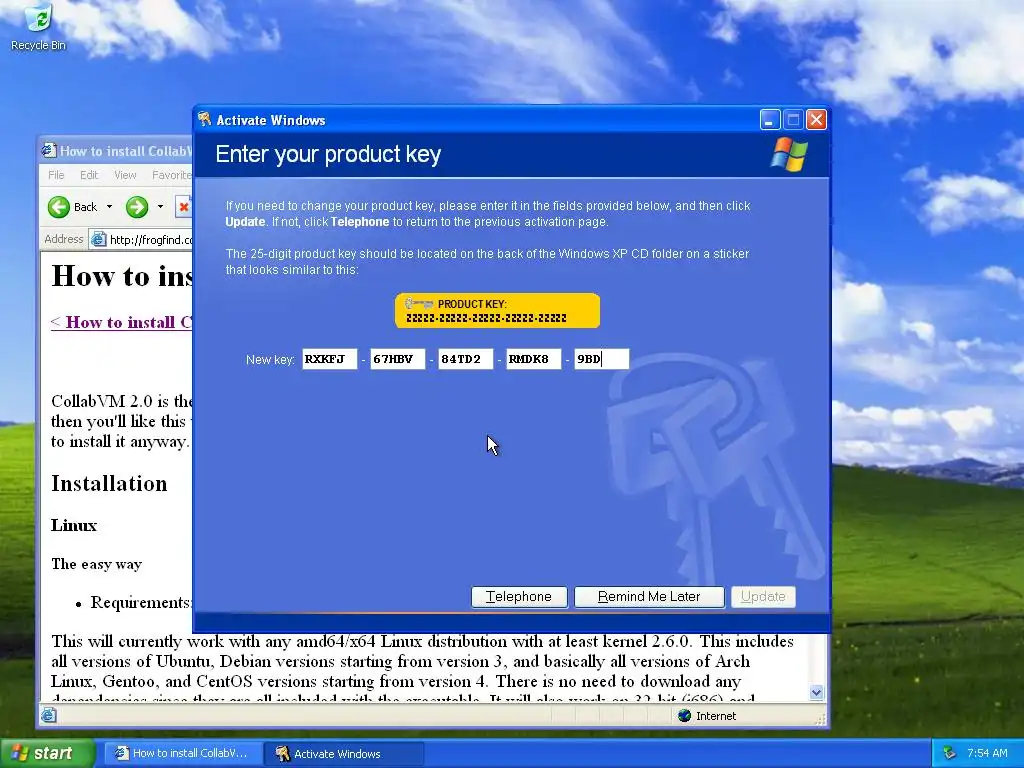
Task: Open the View menu in Internet Explorer
Action: pos(125,175)
